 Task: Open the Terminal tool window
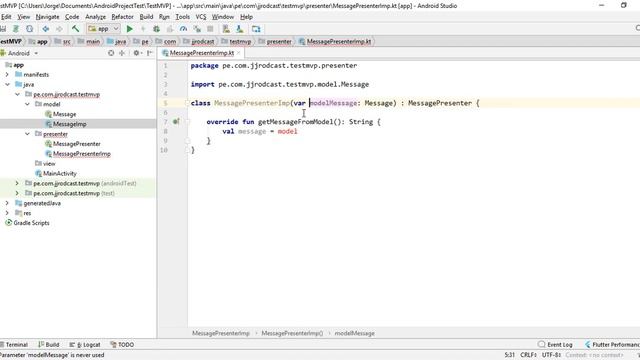(x=14, y=344)
